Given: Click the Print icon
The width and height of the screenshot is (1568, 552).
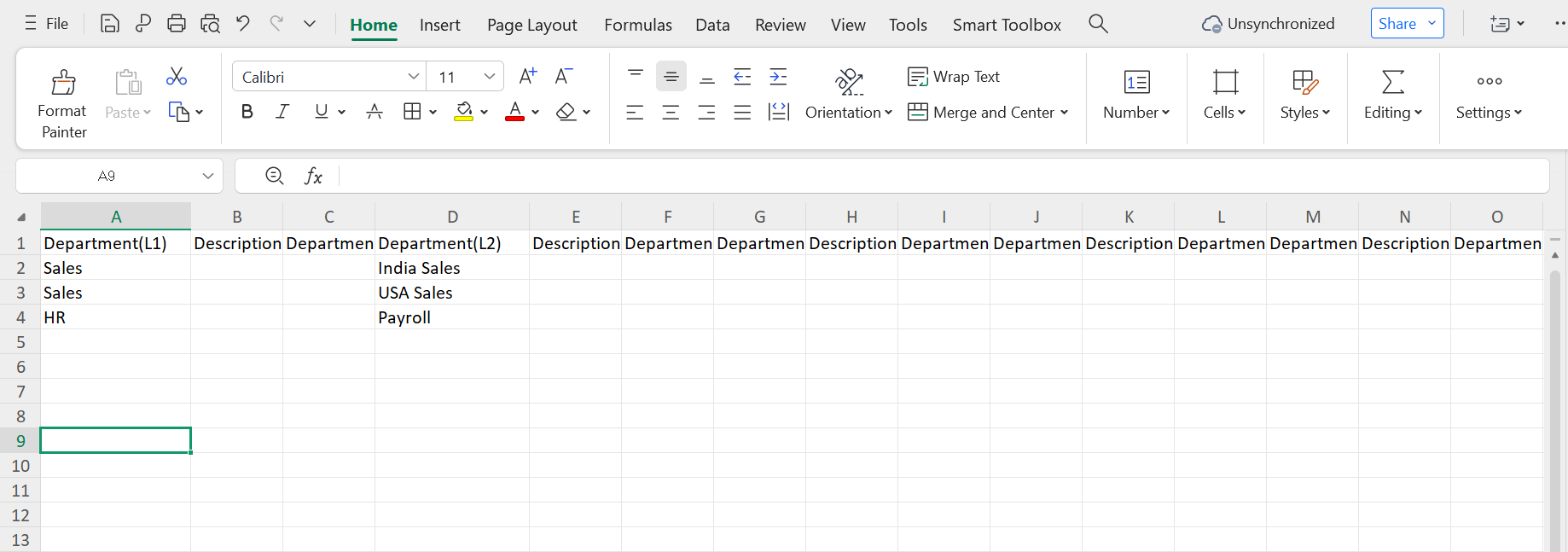Looking at the screenshot, I should 177,24.
